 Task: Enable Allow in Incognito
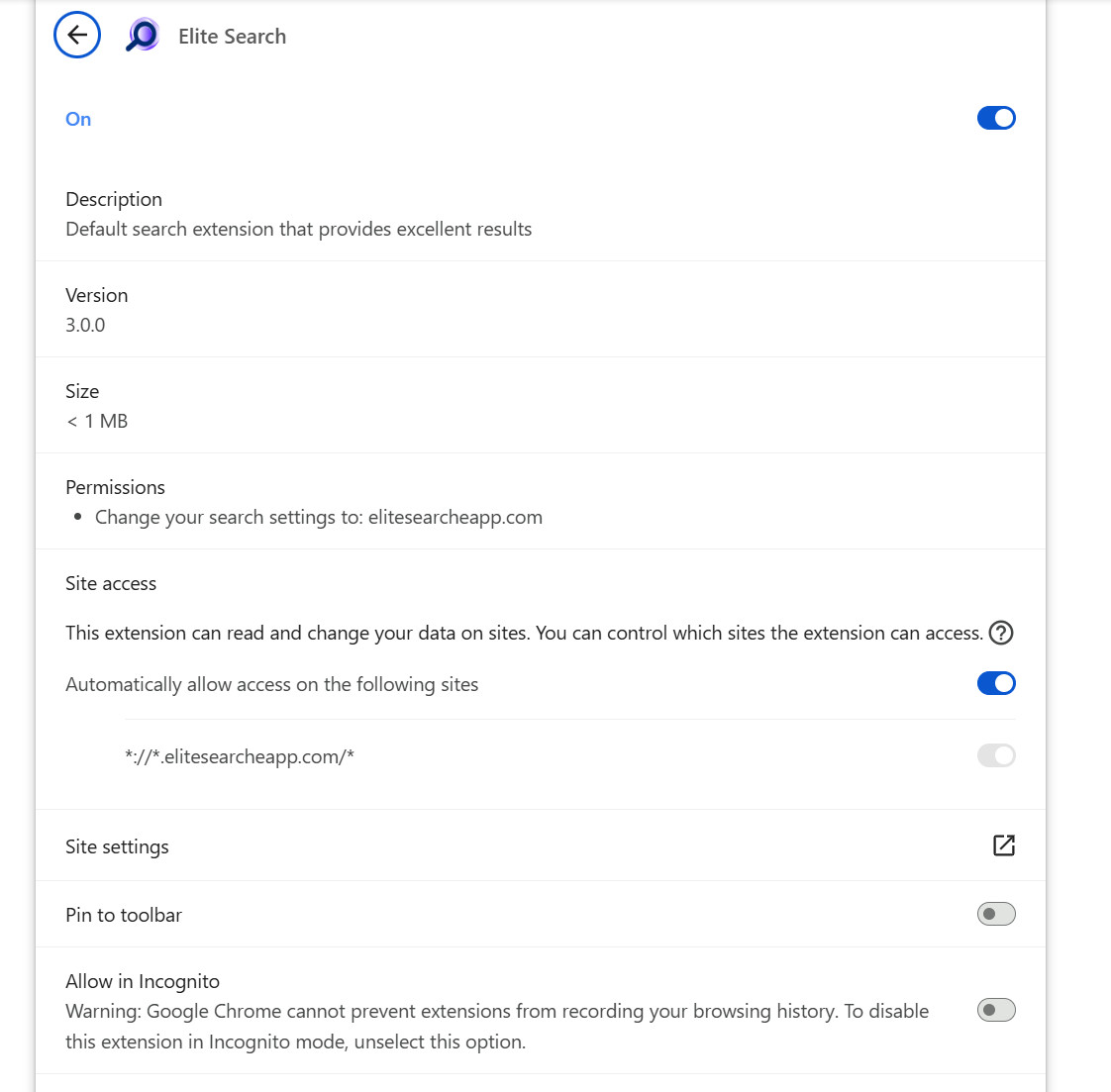pyautogui.click(x=995, y=1010)
